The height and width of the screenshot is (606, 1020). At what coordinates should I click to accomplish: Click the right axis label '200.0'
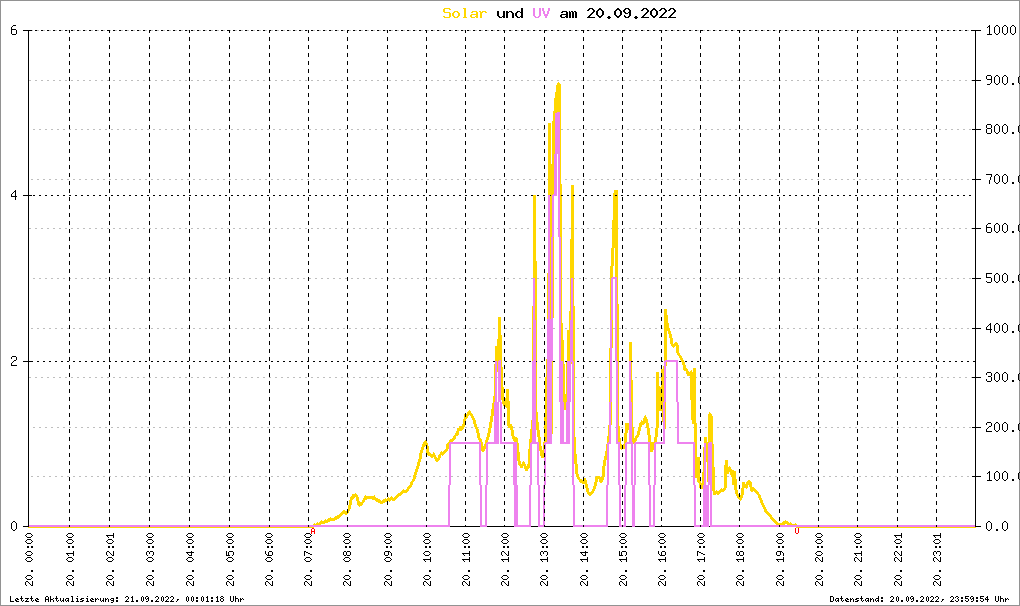(1000, 427)
